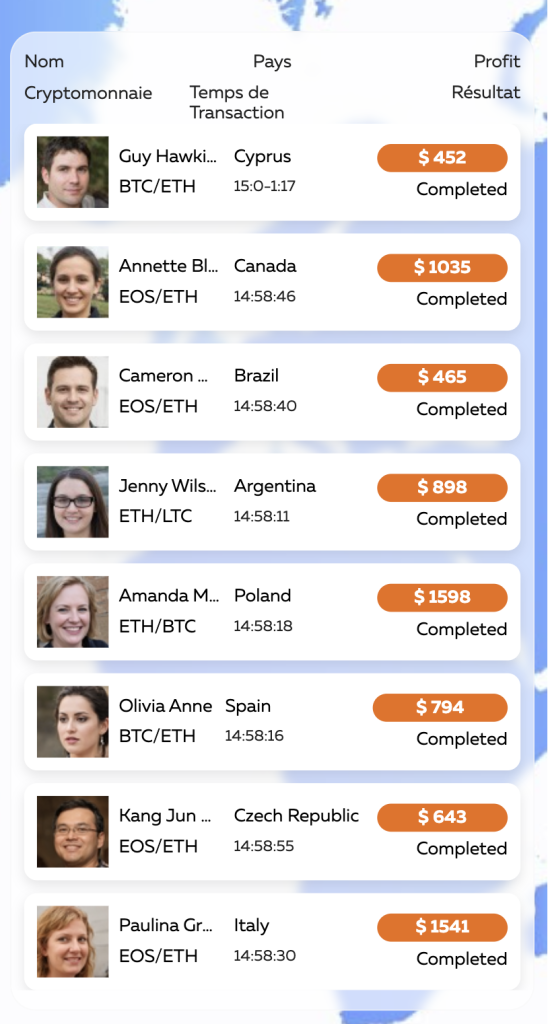This screenshot has width=548, height=1024.
Task: Select the $ 1035 profit badge
Action: [442, 268]
